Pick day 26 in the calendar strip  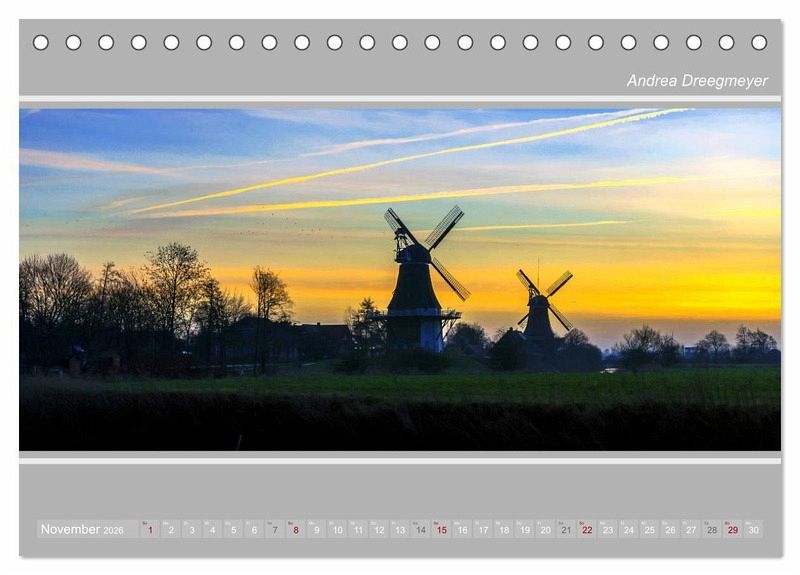(671, 529)
